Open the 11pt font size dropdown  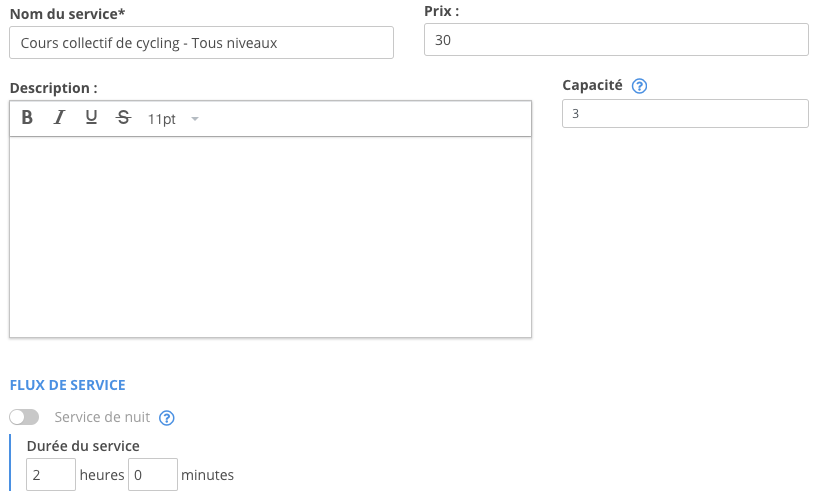tap(173, 119)
